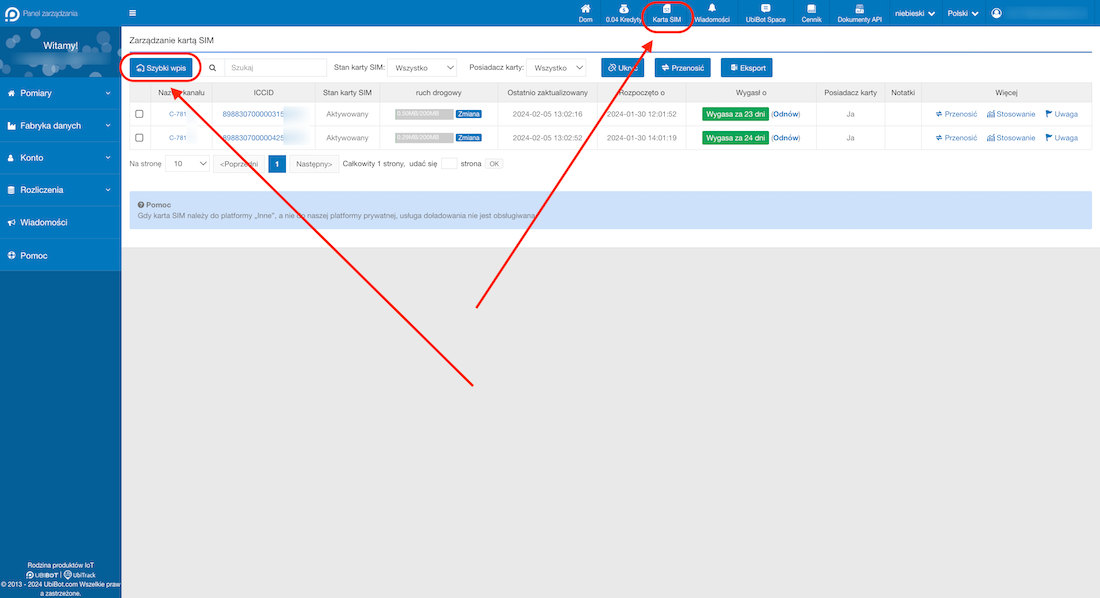Click the ICCID column header
Viewport: 1100px width, 598px height.
(x=263, y=93)
